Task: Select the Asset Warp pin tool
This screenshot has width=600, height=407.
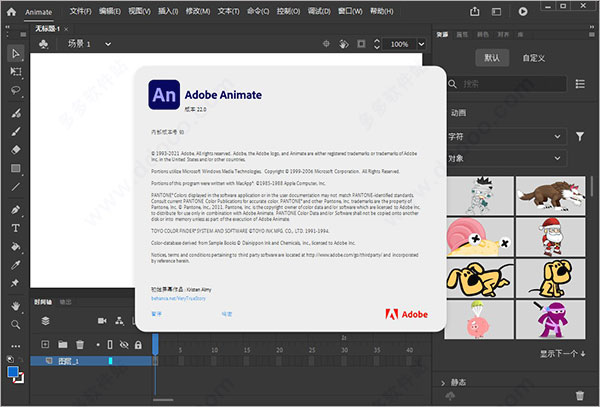Action: click(x=16, y=283)
